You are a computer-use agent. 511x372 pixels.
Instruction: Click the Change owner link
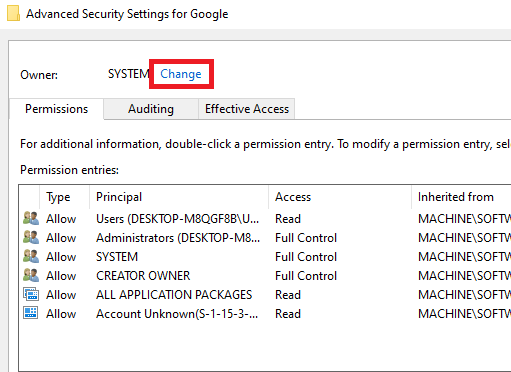coord(181,74)
